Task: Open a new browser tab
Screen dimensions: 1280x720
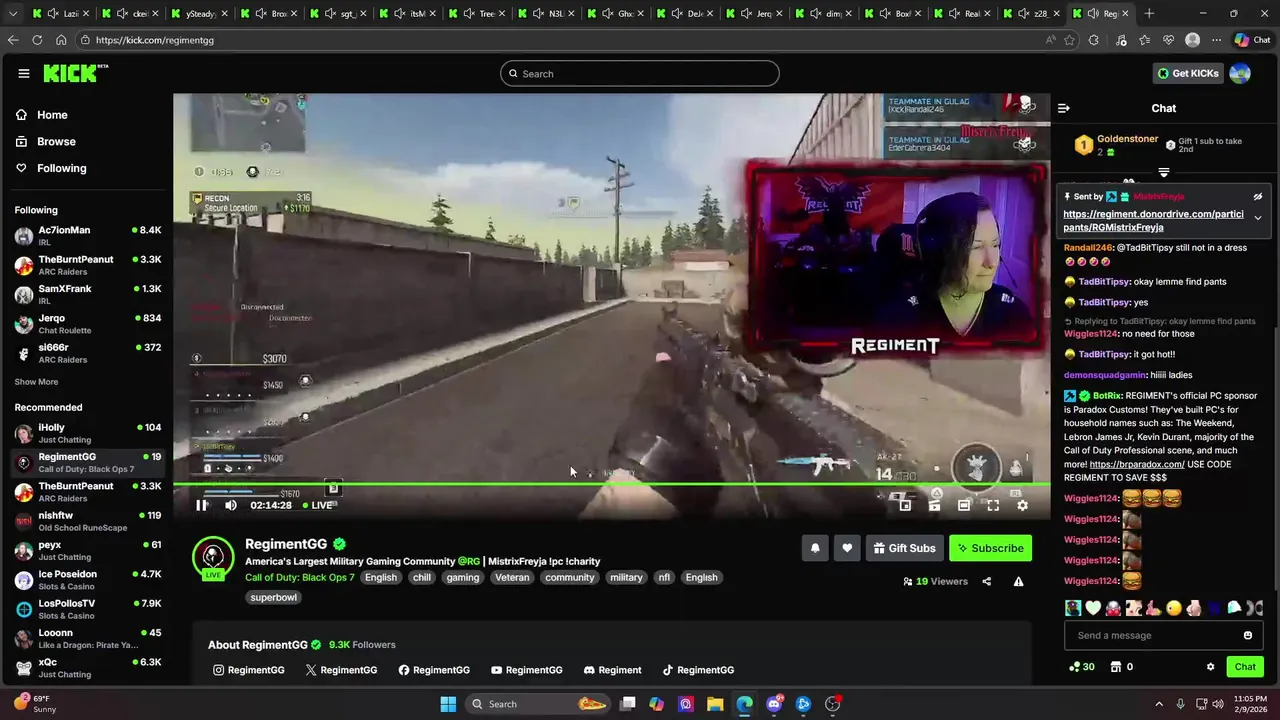Action: [1149, 14]
